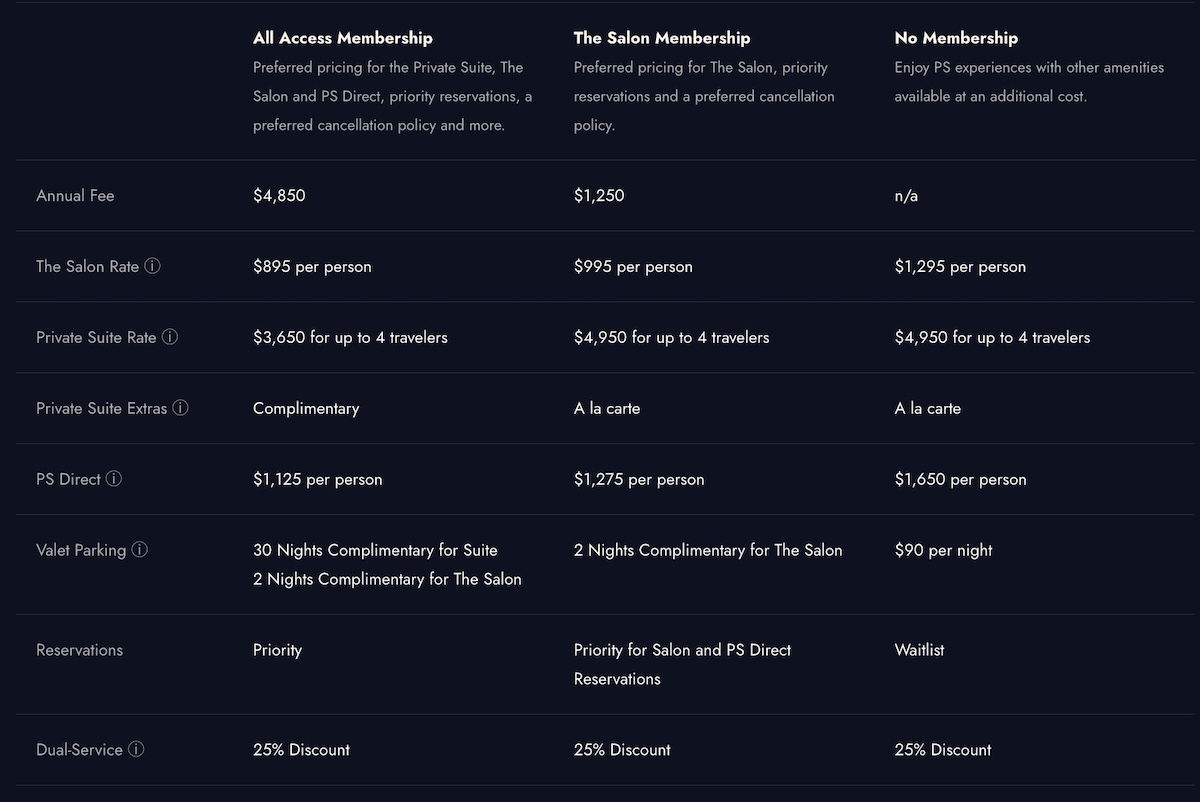This screenshot has width=1200, height=802.
Task: Click the Valet Parking info icon
Action: click(x=140, y=550)
